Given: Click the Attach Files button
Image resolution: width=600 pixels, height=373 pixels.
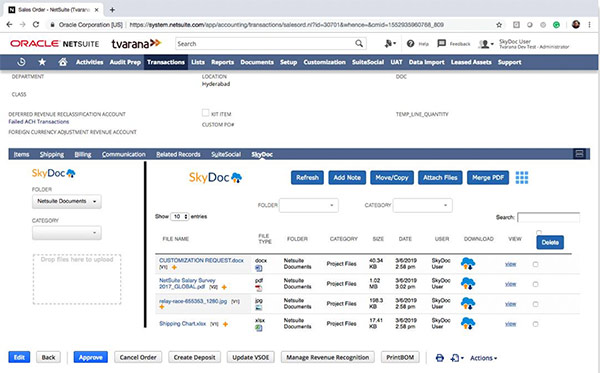Looking at the screenshot, I should coord(440,178).
